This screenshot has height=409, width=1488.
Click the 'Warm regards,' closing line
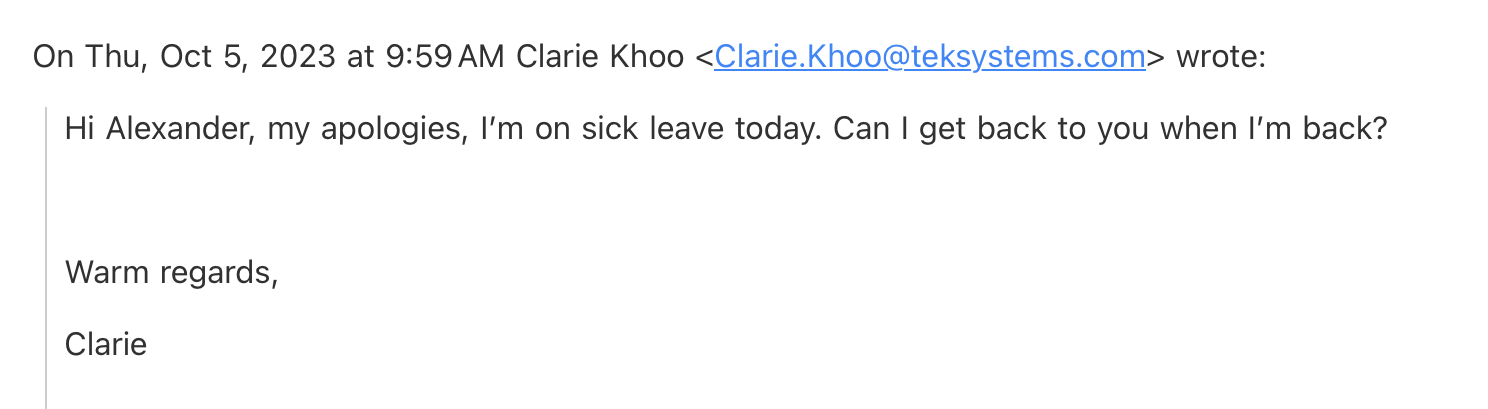[171, 272]
